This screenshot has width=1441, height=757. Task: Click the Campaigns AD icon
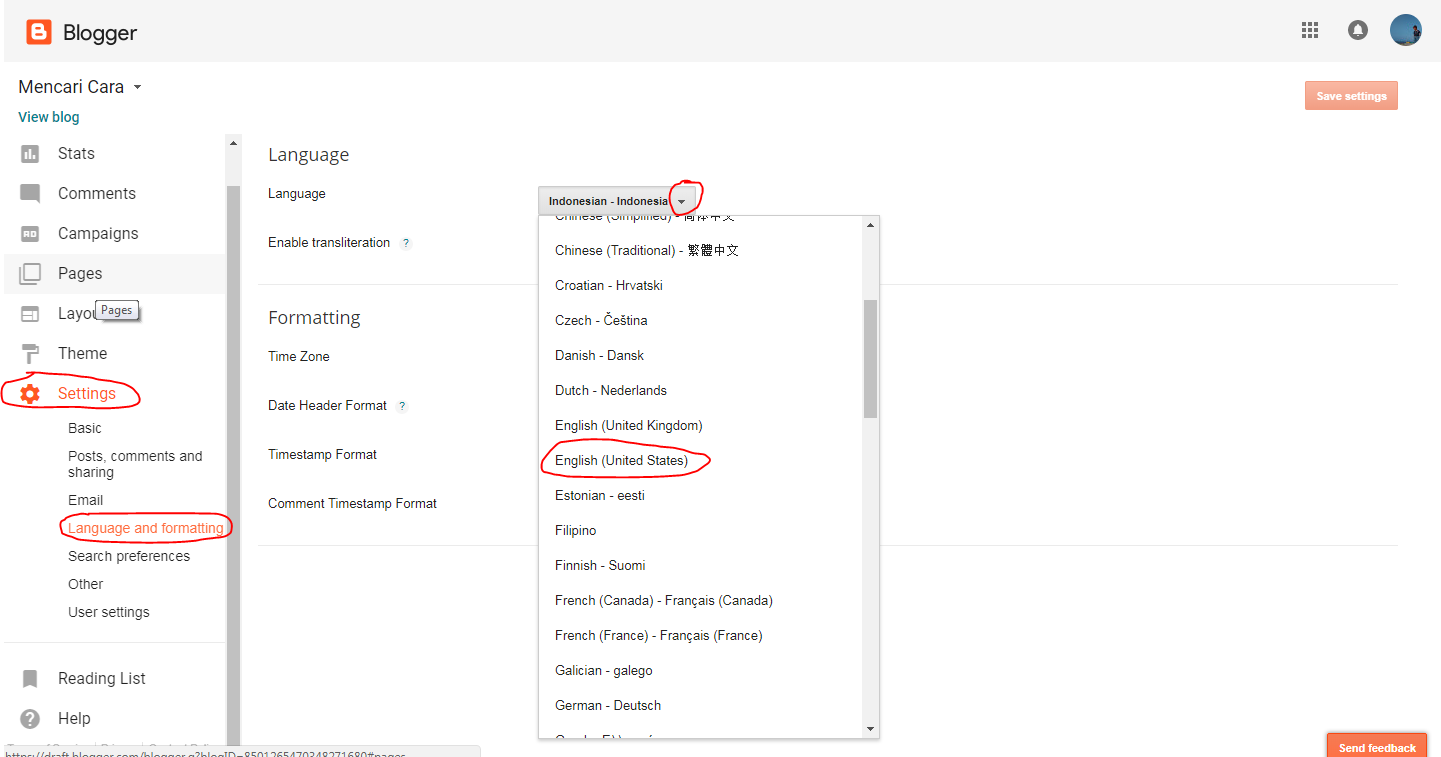click(x=30, y=234)
